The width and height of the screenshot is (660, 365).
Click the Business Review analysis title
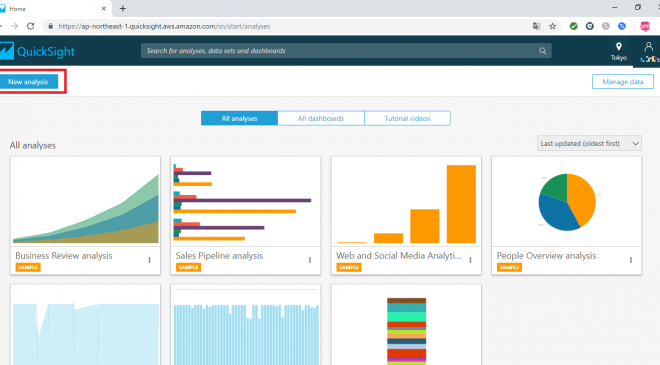pos(64,256)
